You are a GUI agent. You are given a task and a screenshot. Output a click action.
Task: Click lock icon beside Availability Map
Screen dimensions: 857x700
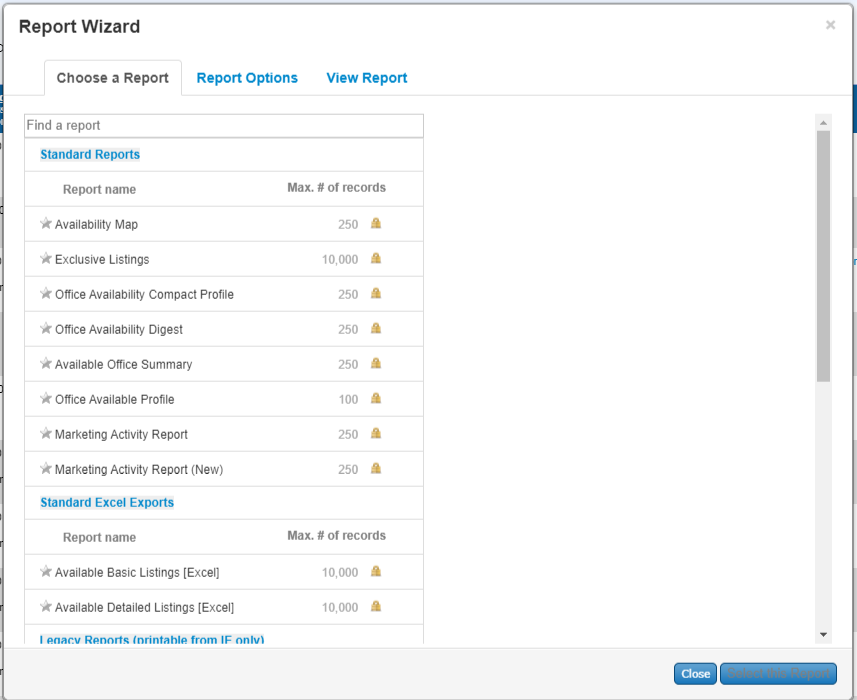[376, 223]
